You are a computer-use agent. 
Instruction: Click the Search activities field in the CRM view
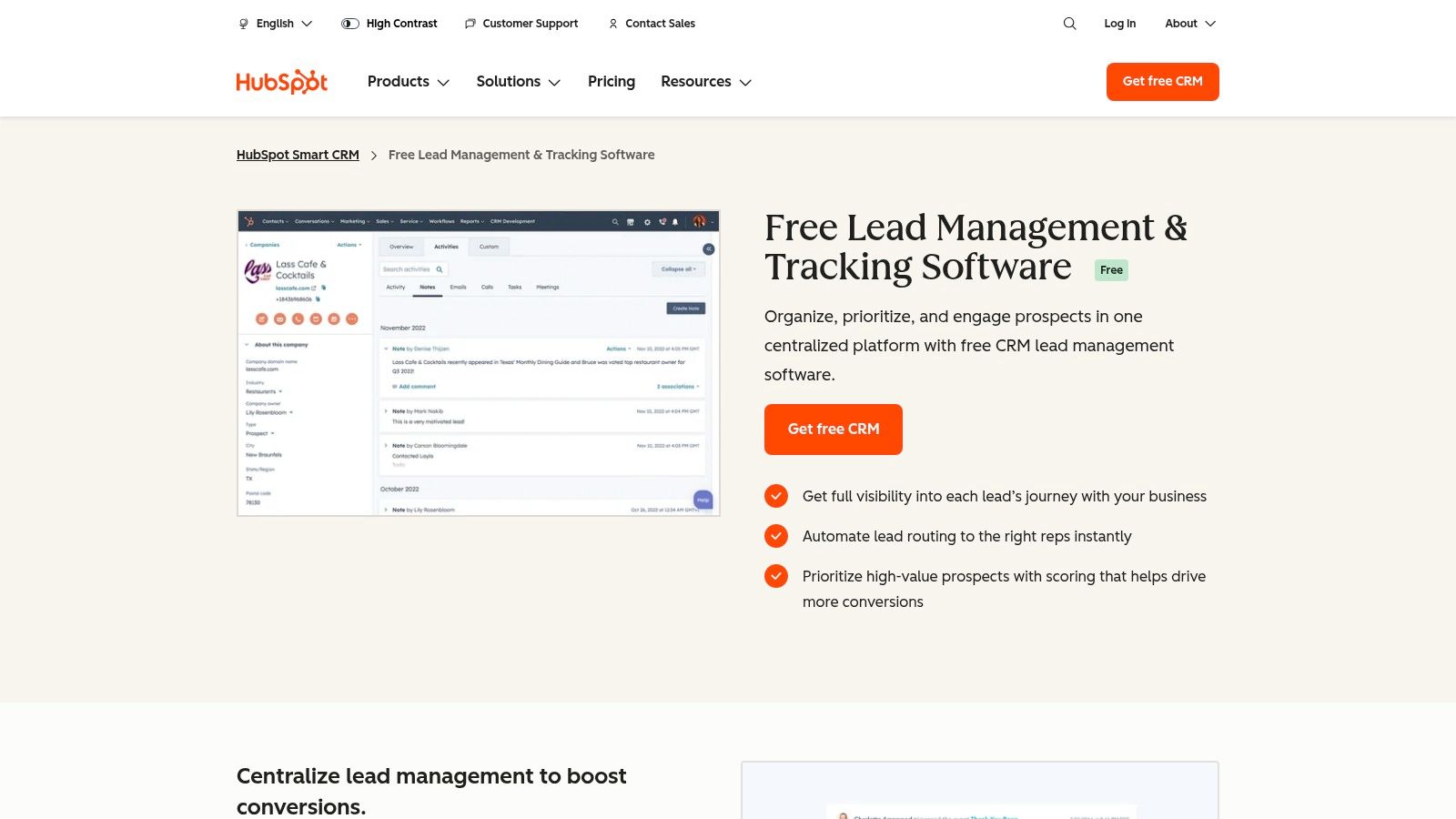(413, 269)
